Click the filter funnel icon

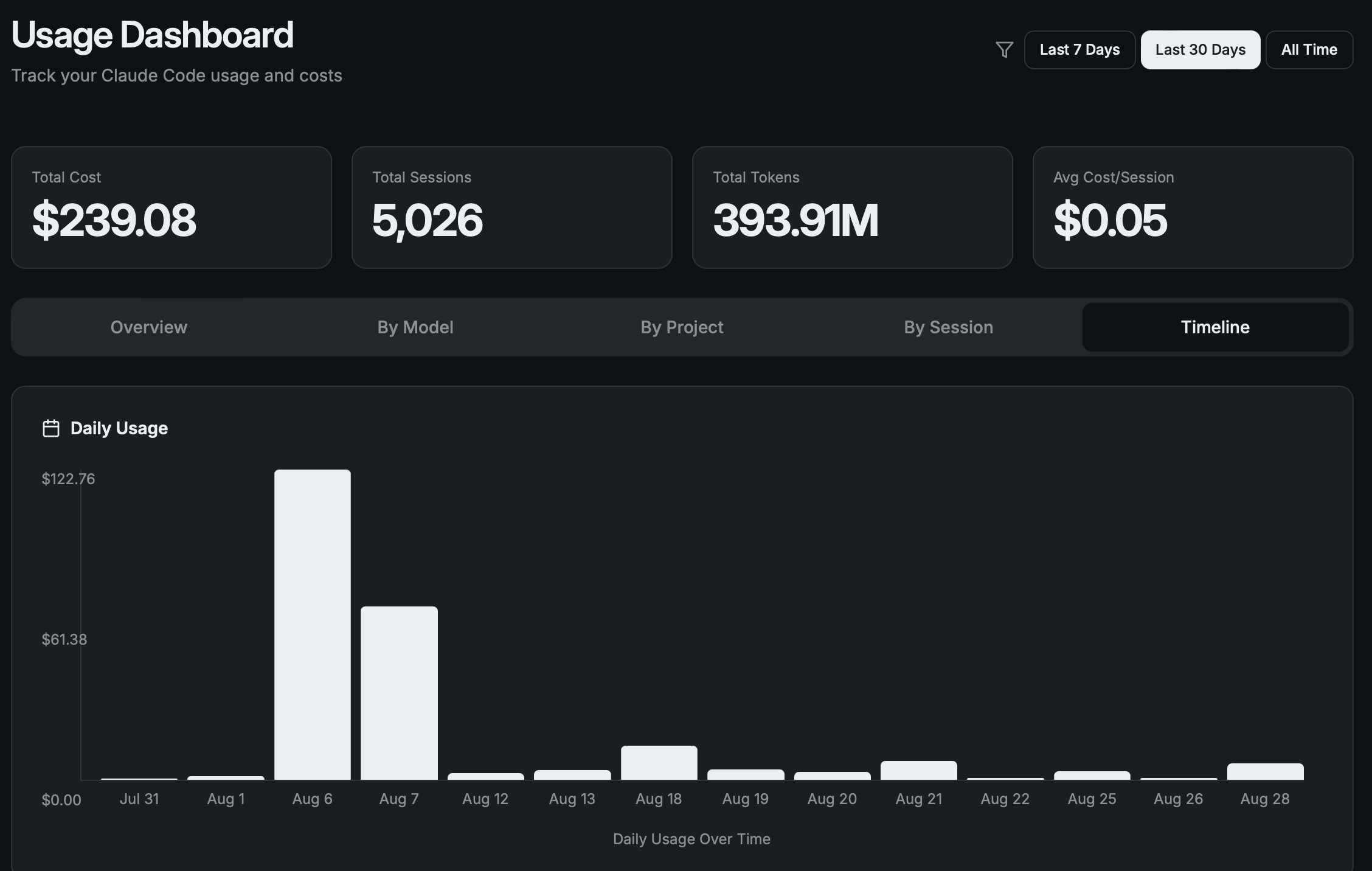point(1004,49)
